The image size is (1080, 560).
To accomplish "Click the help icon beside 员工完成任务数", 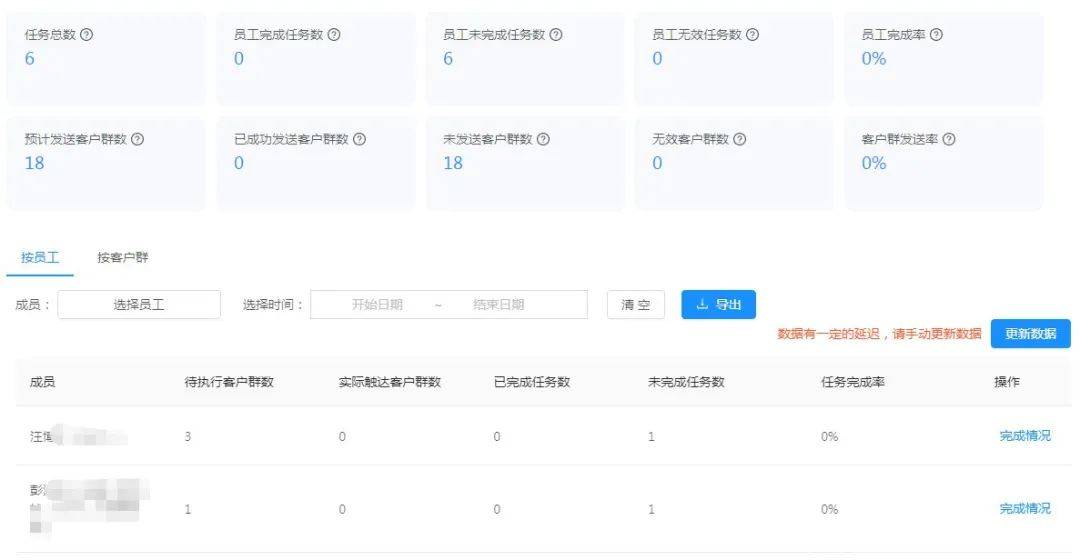I will pyautogui.click(x=334, y=34).
